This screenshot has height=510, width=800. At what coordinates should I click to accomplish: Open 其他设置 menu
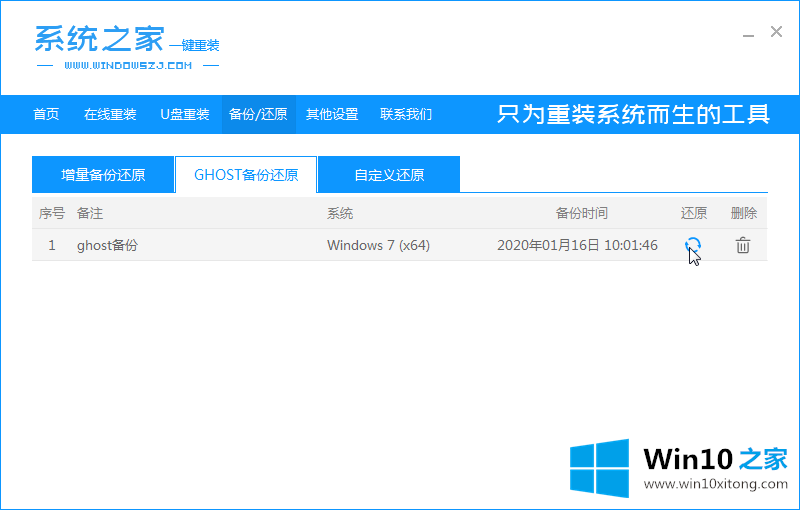coord(332,114)
